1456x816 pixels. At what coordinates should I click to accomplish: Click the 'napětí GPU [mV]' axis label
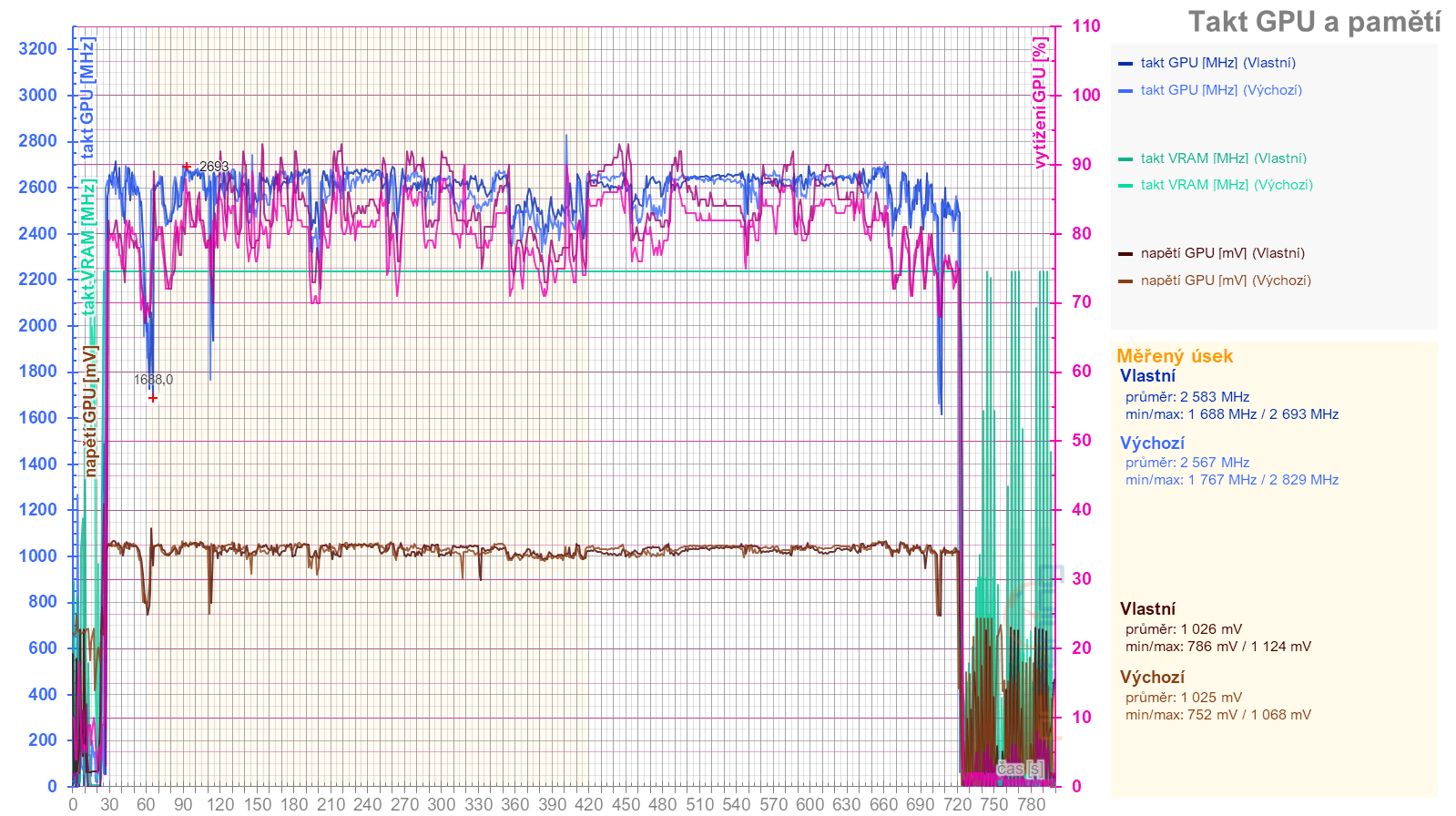[89, 411]
